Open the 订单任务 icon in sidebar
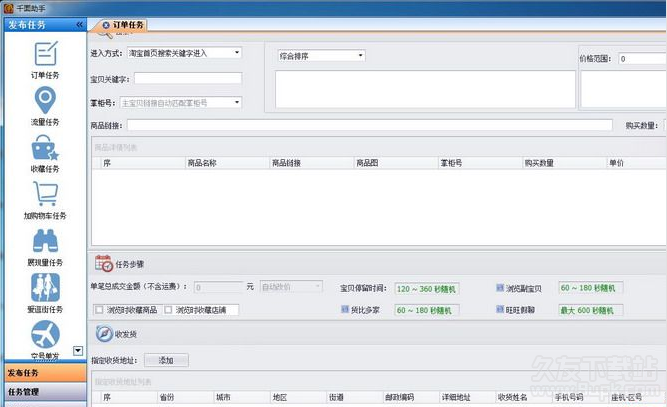Image resolution: width=667 pixels, height=407 pixels. click(x=46, y=54)
